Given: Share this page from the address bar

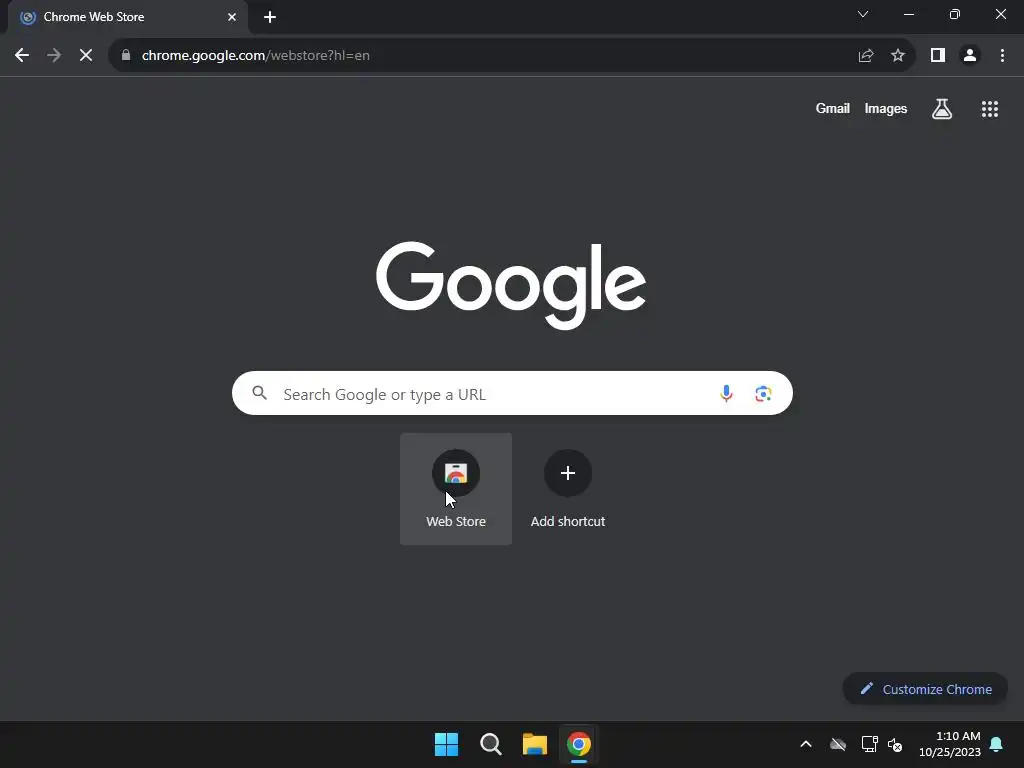Looking at the screenshot, I should click(866, 56).
